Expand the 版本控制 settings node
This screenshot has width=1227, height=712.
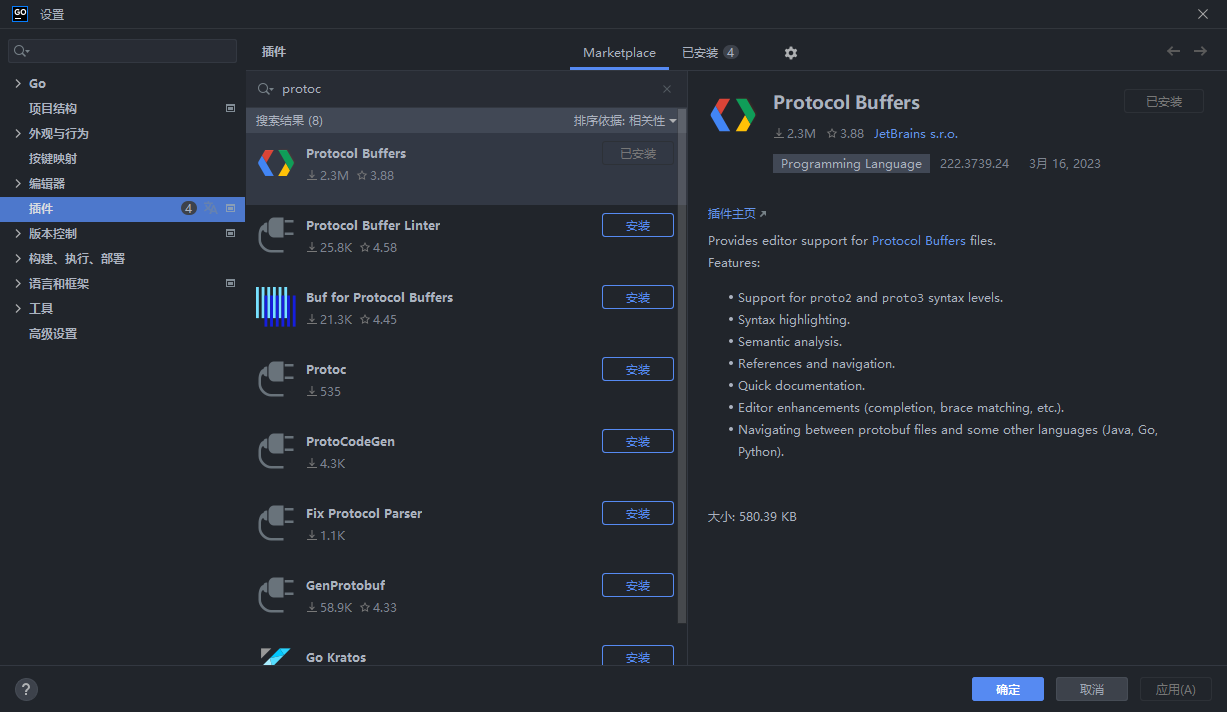(x=18, y=233)
